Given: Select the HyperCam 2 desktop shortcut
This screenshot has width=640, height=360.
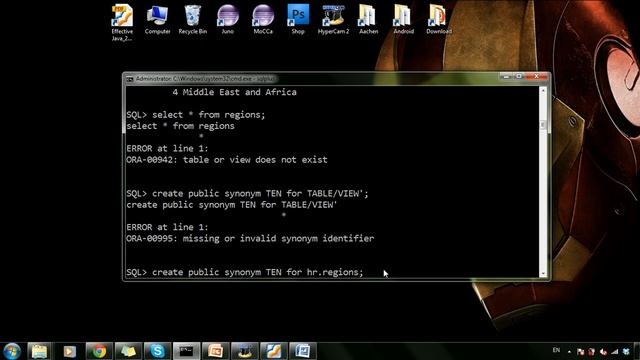Looking at the screenshot, I should (333, 20).
